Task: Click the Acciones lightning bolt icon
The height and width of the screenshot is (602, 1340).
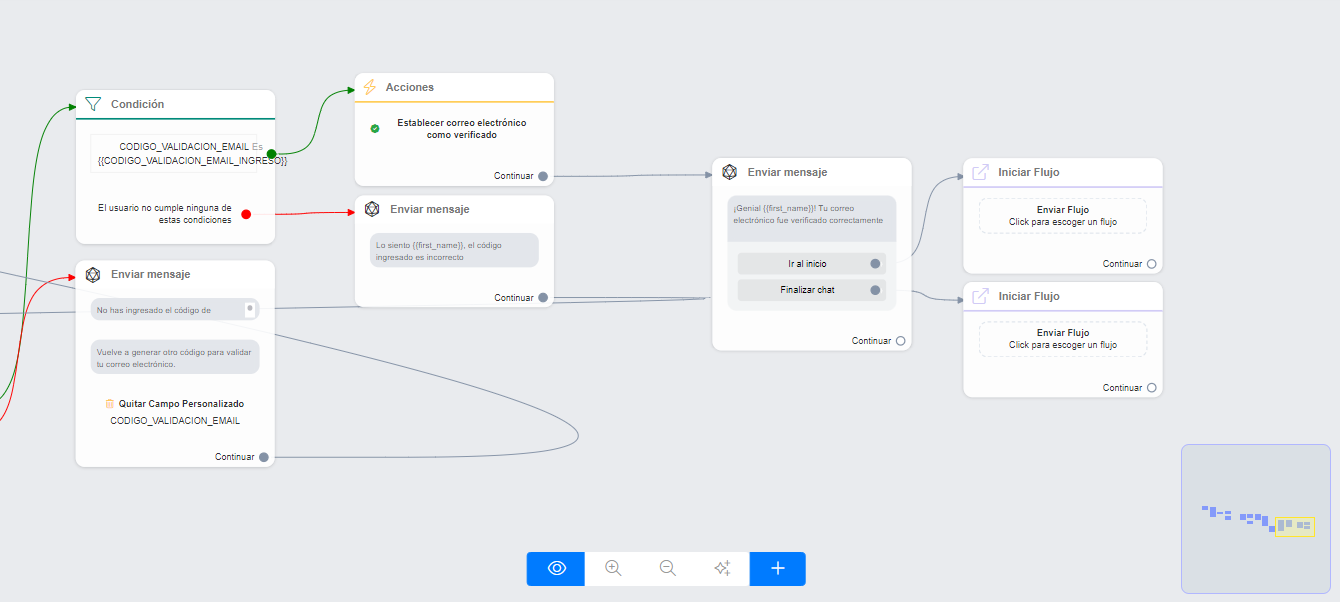Action: (x=370, y=88)
